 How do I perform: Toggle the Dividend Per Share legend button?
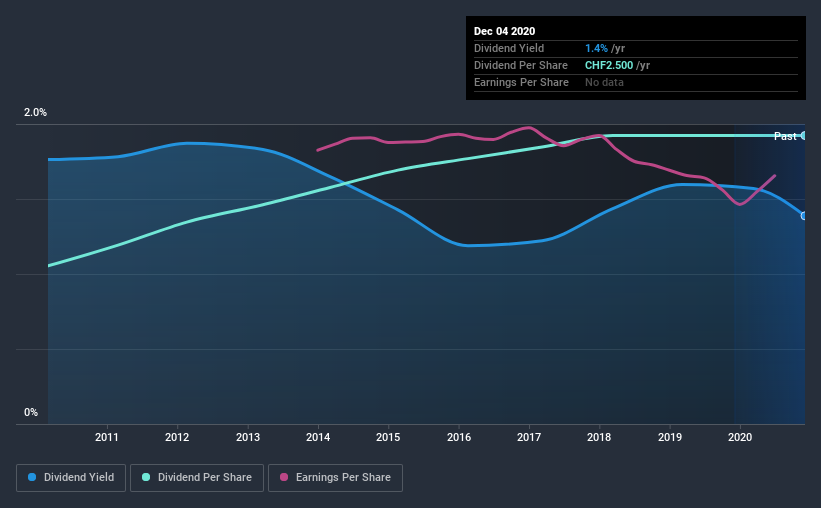197,478
